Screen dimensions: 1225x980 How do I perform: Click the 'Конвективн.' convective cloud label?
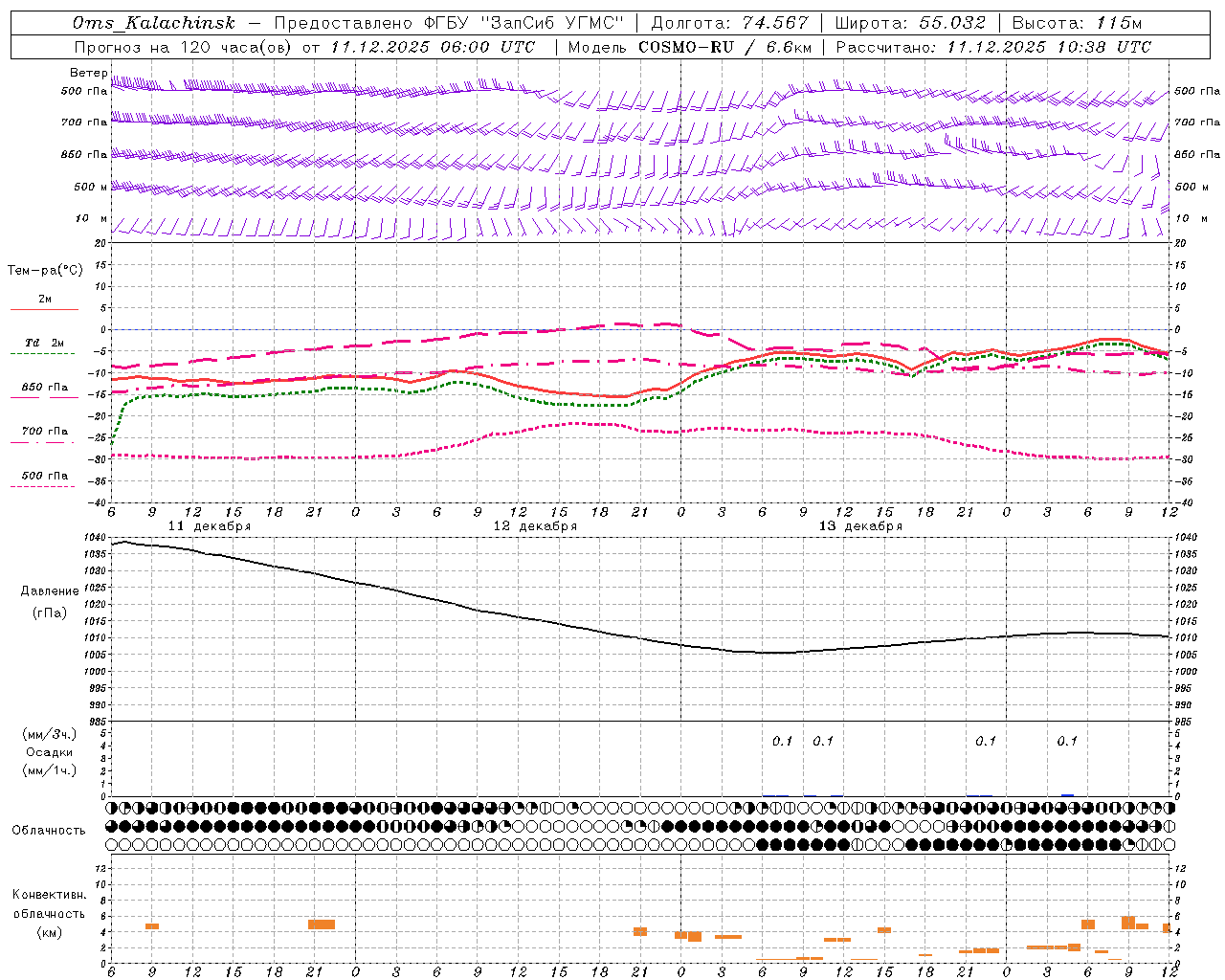(49, 895)
